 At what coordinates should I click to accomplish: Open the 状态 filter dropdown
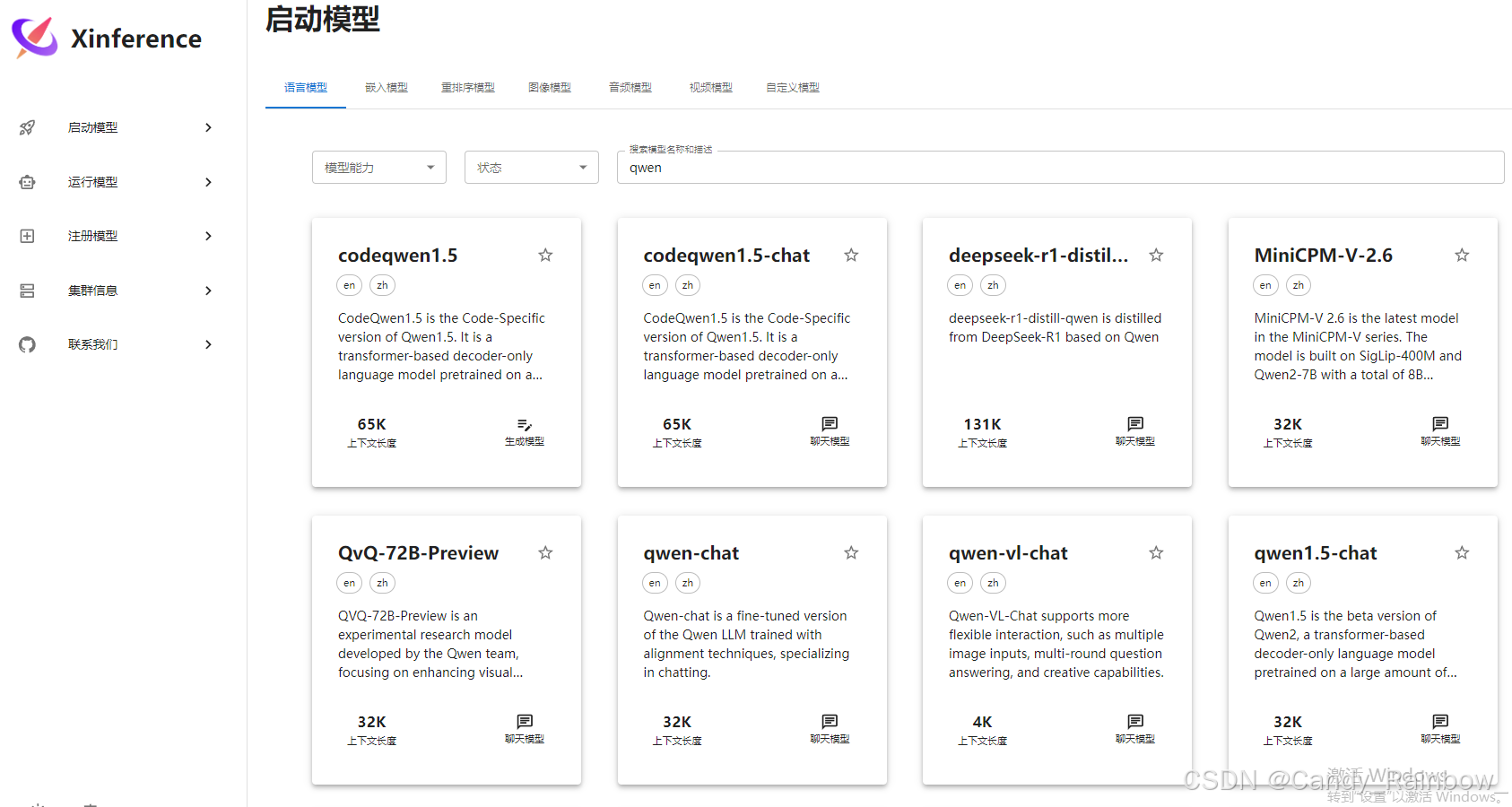[x=532, y=168]
